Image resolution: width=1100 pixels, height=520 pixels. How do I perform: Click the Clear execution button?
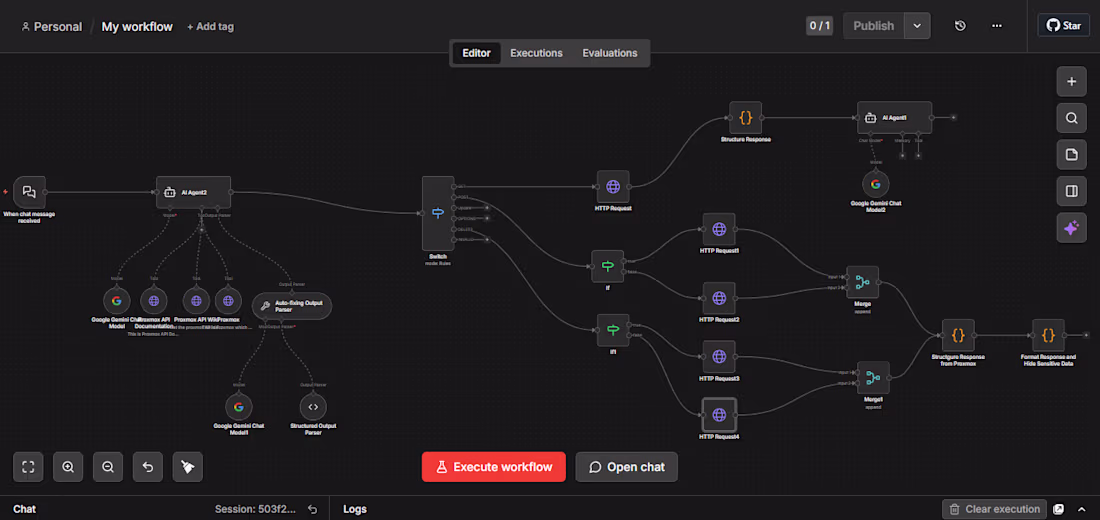tap(994, 509)
